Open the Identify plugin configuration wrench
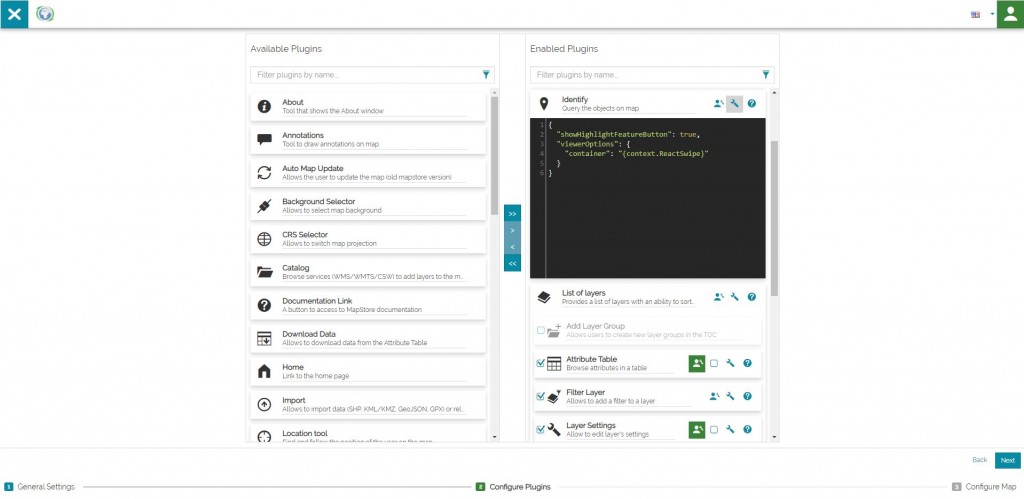This screenshot has height=499, width=1024. 734,104
